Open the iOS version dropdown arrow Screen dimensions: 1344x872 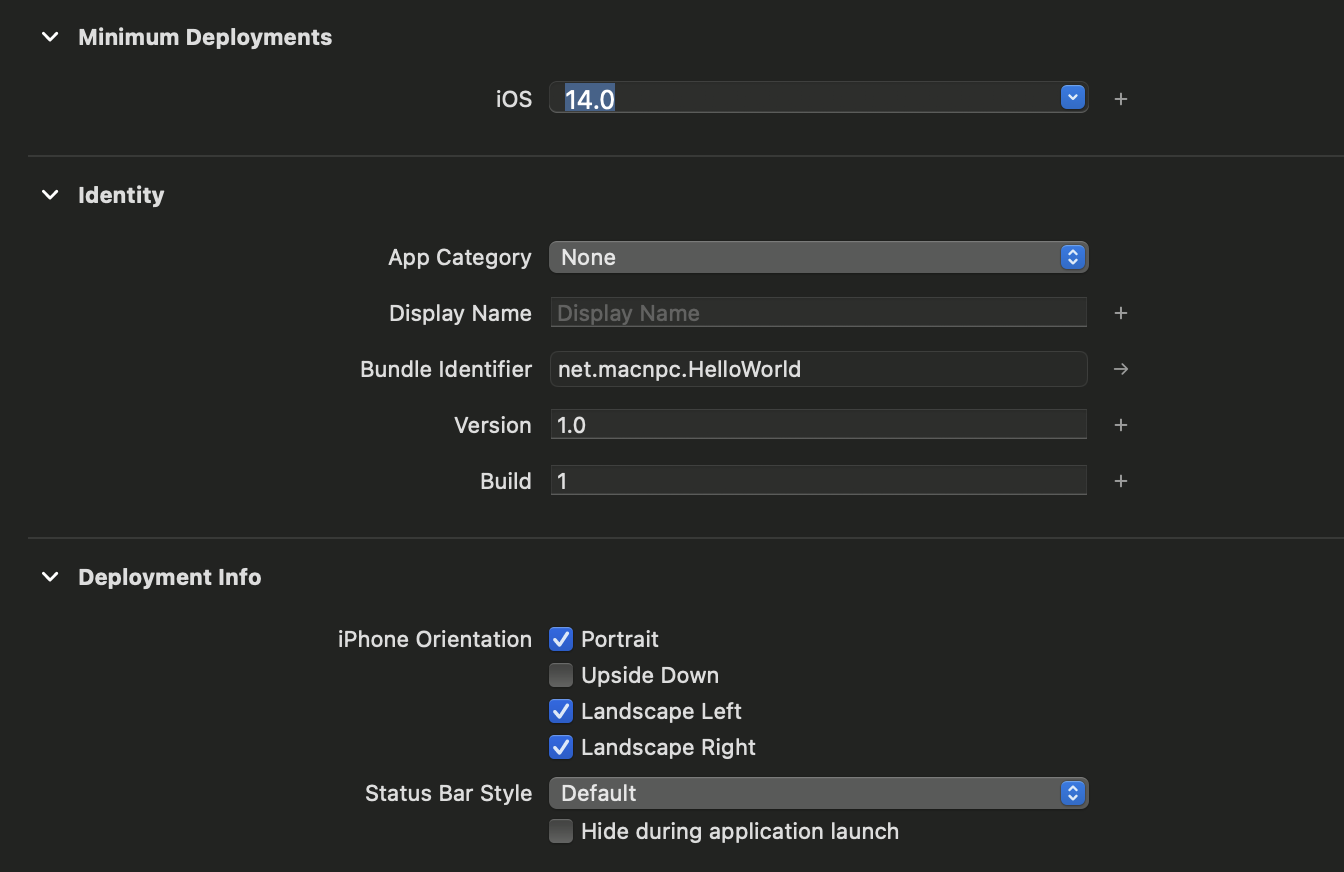1072,98
